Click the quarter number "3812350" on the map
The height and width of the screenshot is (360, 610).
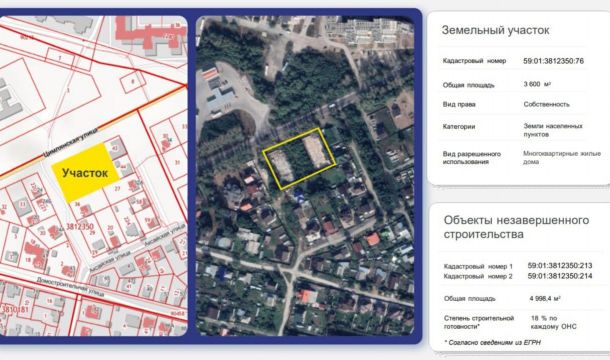click(80, 227)
